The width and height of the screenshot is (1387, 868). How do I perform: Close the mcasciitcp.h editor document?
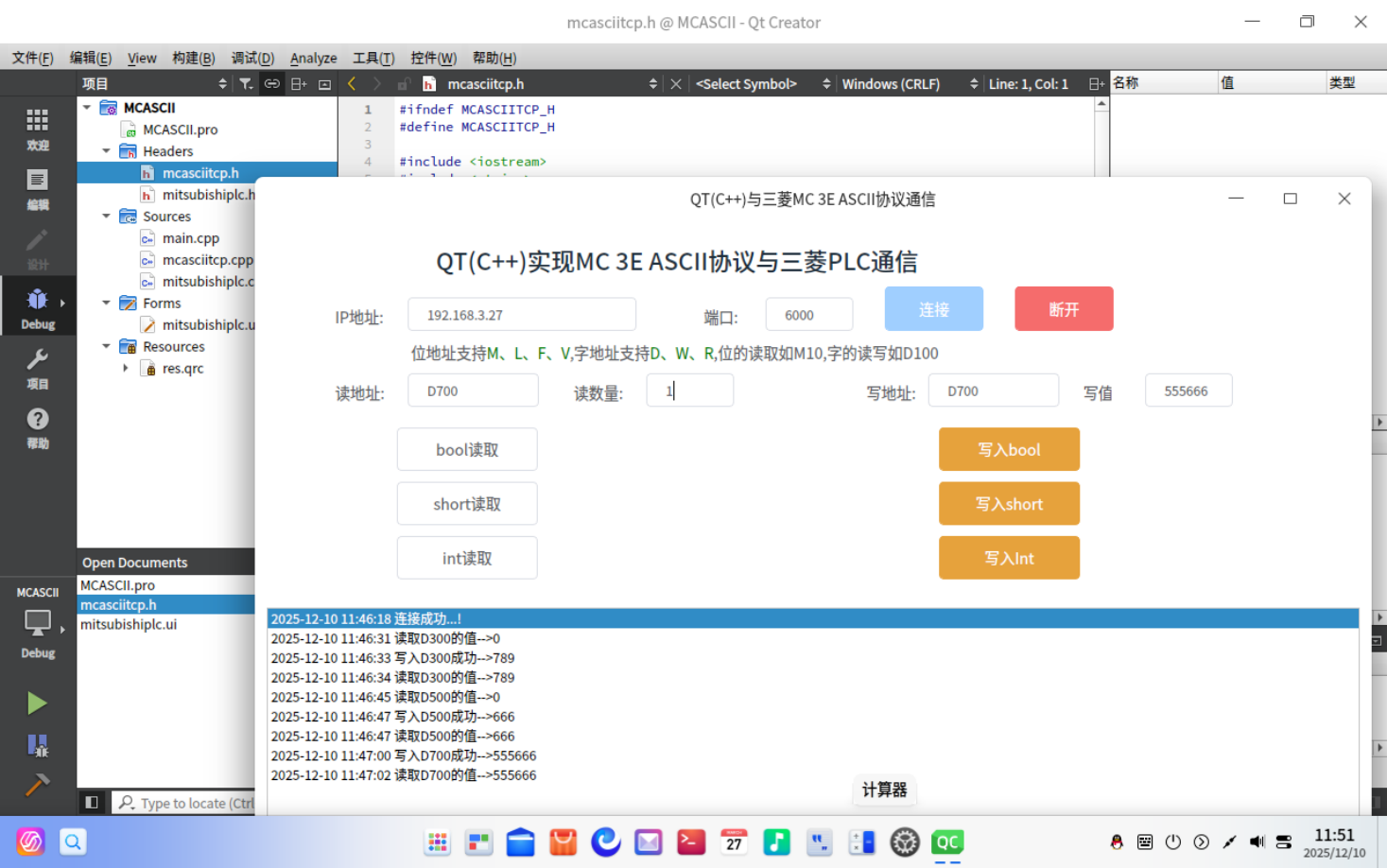tap(676, 84)
